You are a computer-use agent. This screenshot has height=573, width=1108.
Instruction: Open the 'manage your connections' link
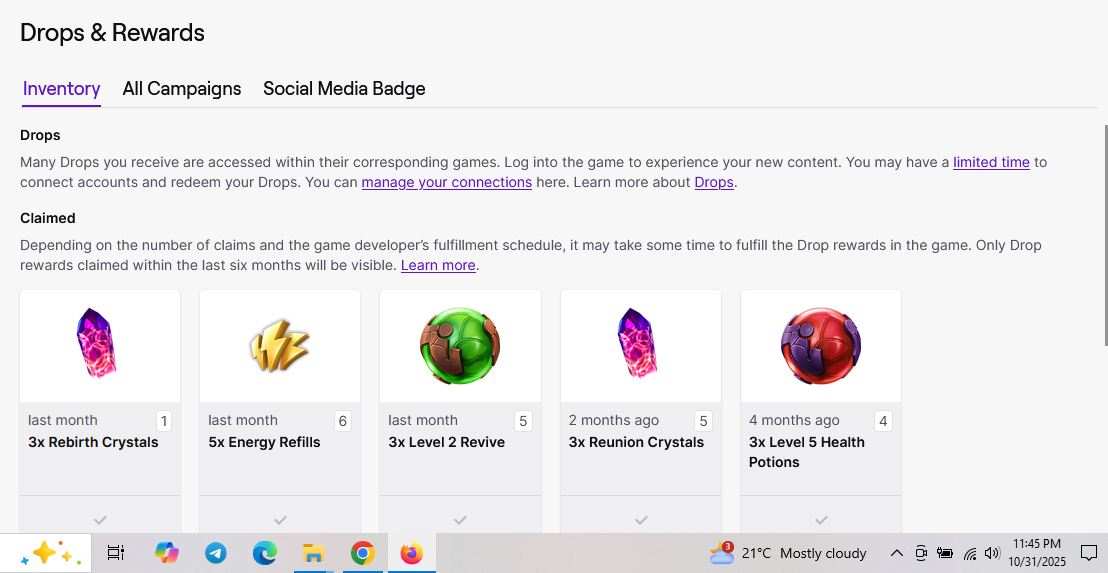(447, 182)
